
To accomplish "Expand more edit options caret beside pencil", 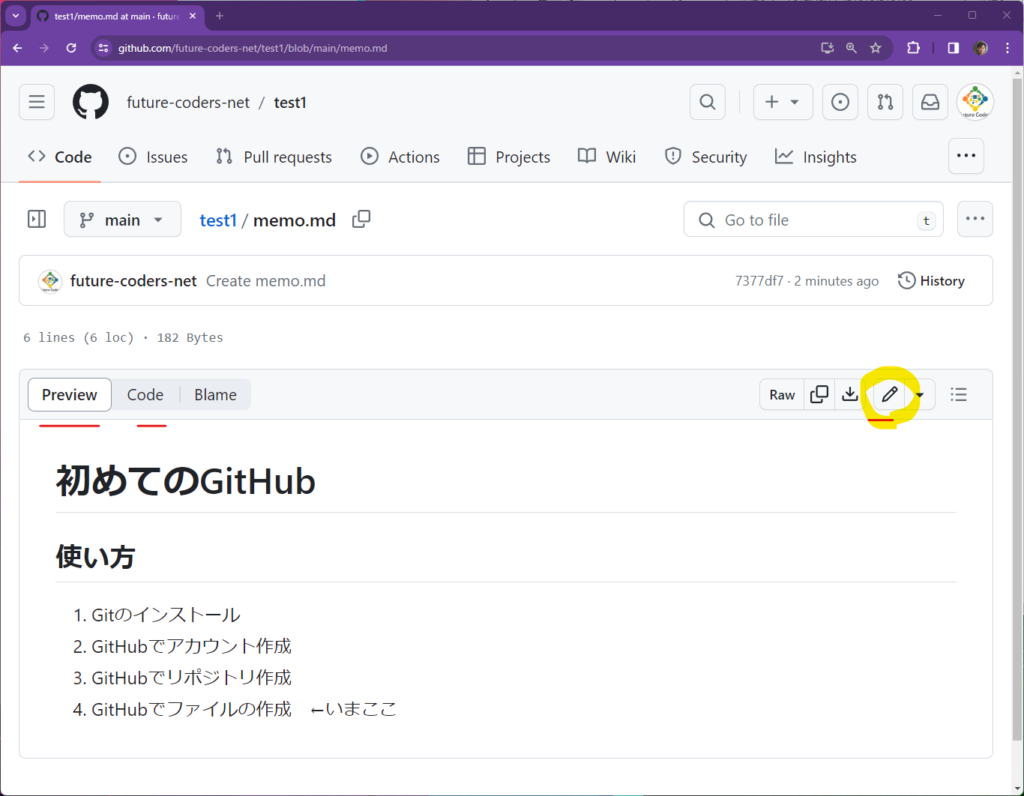I will 920,394.
